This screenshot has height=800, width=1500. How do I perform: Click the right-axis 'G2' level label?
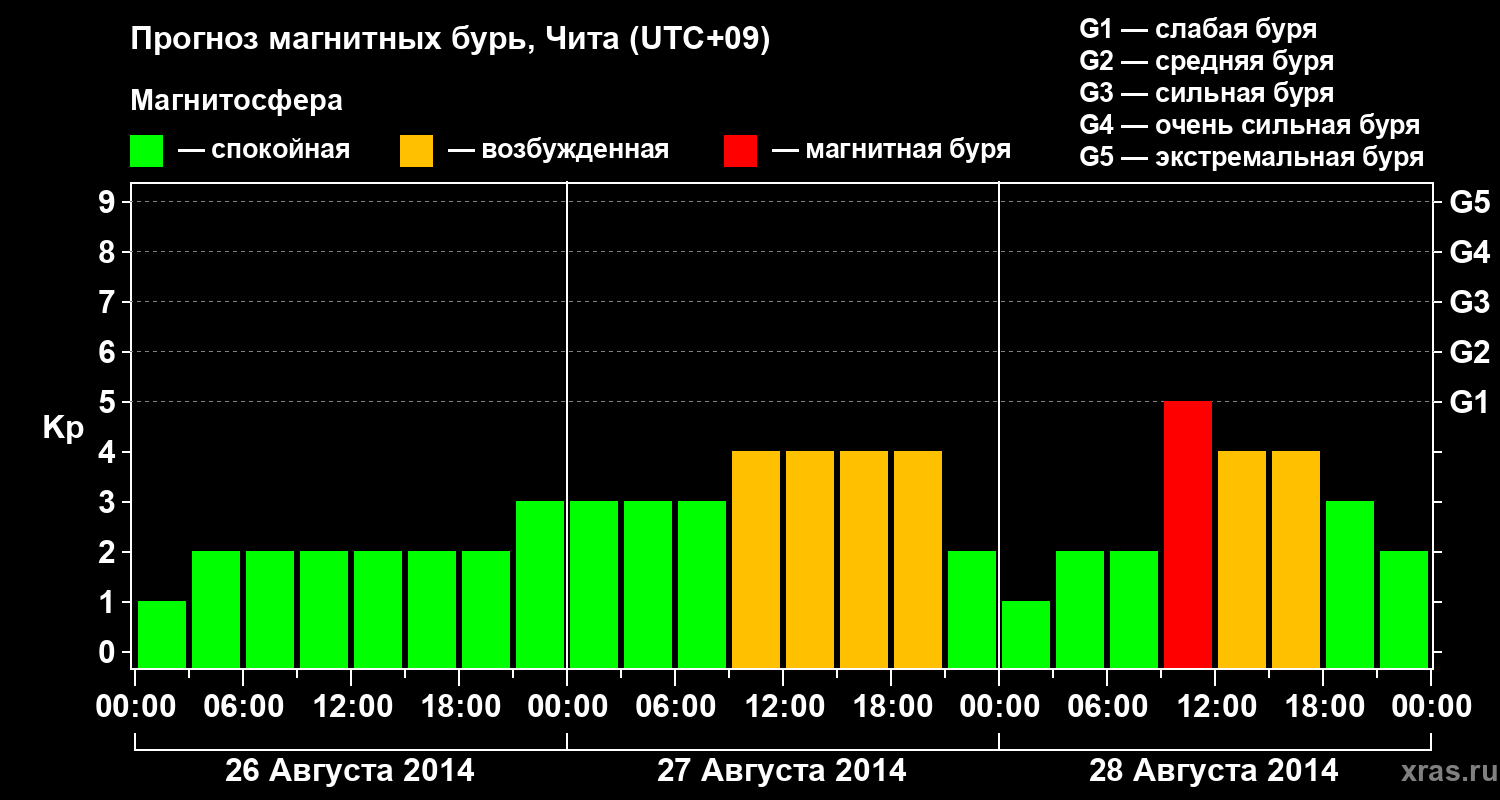[x=1469, y=352]
